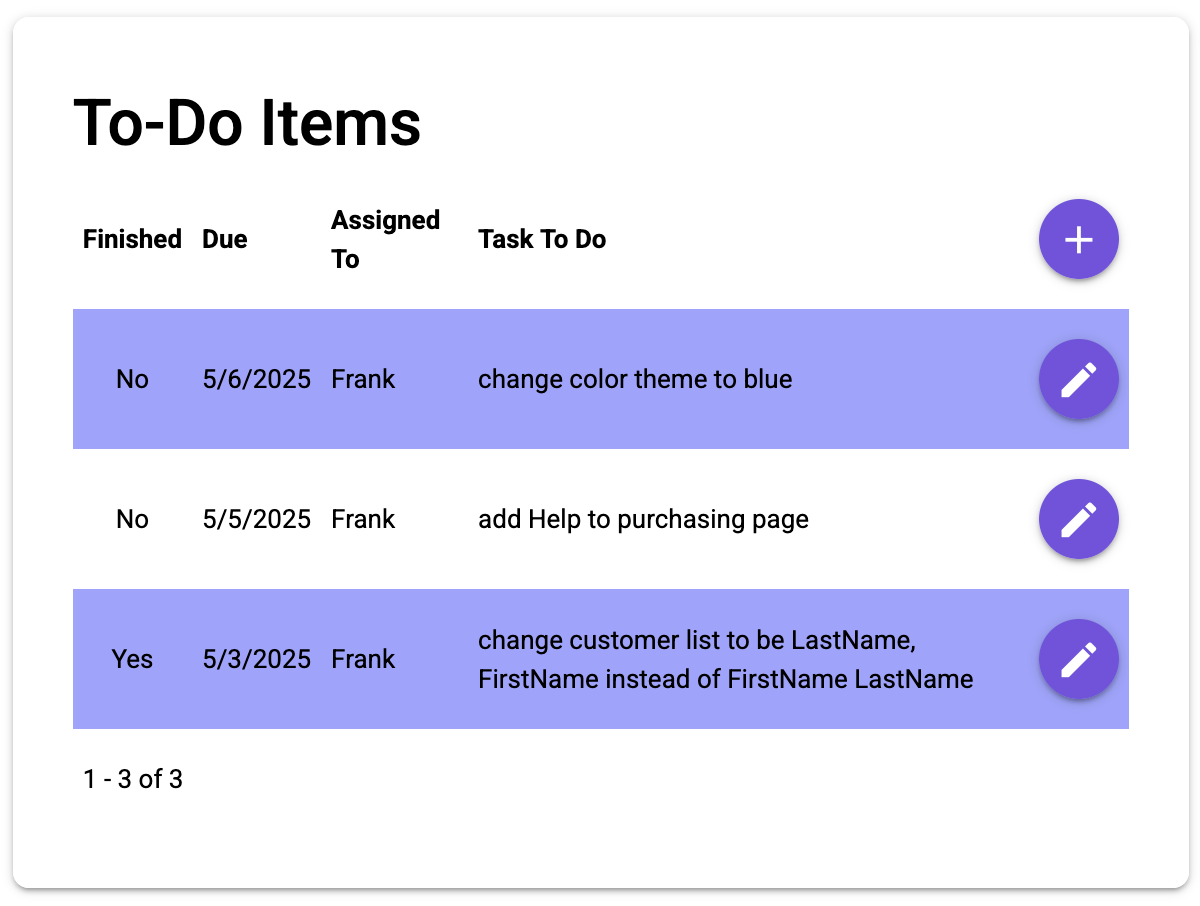Click the '1 - 3 of 3' pagination label
The width and height of the screenshot is (1200, 906).
click(133, 779)
